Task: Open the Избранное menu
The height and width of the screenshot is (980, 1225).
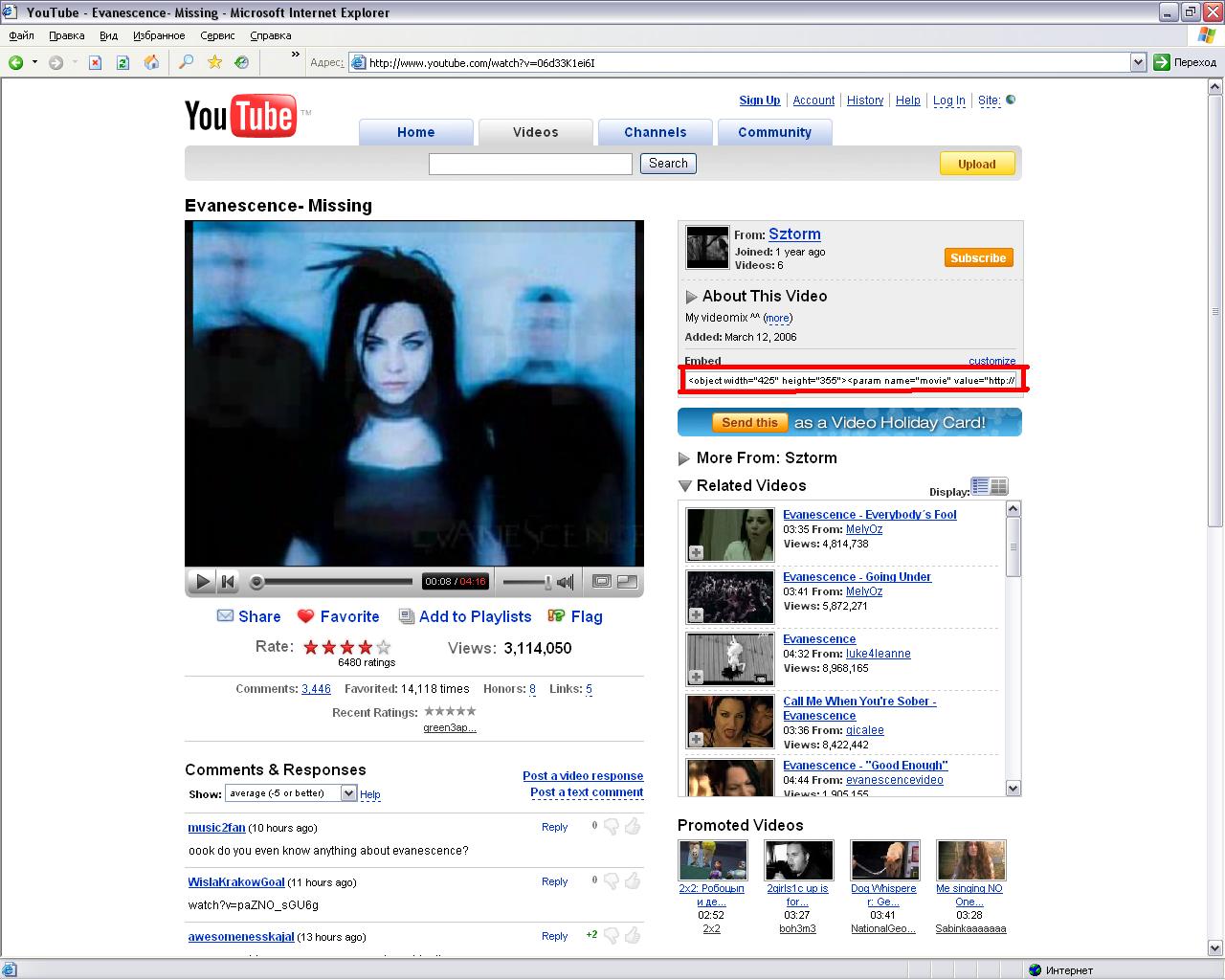Action: [159, 35]
